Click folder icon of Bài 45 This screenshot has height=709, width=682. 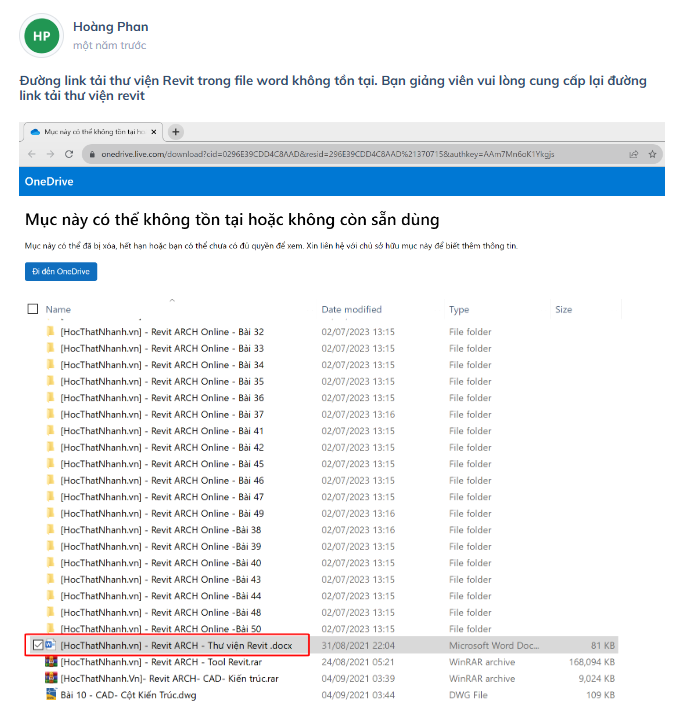pos(51,463)
